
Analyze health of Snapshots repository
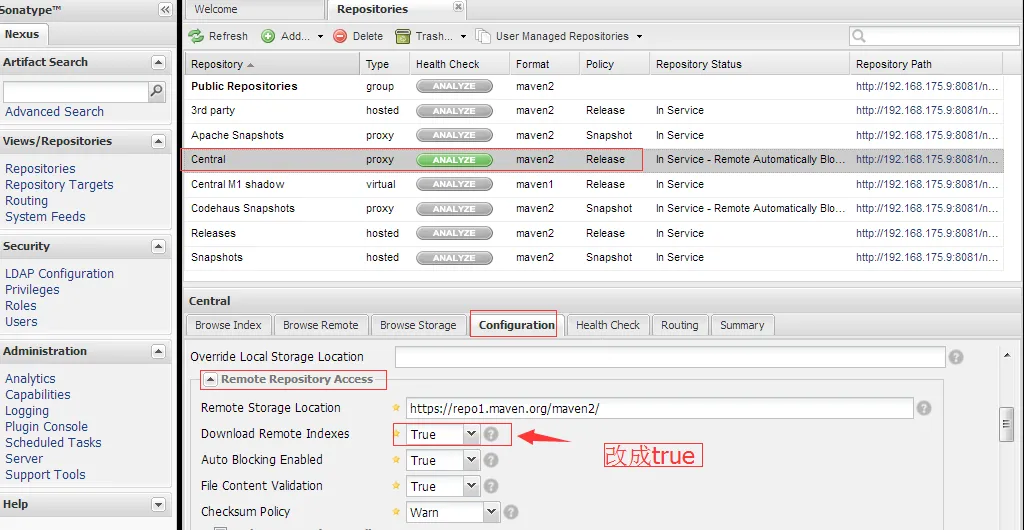pyautogui.click(x=454, y=257)
